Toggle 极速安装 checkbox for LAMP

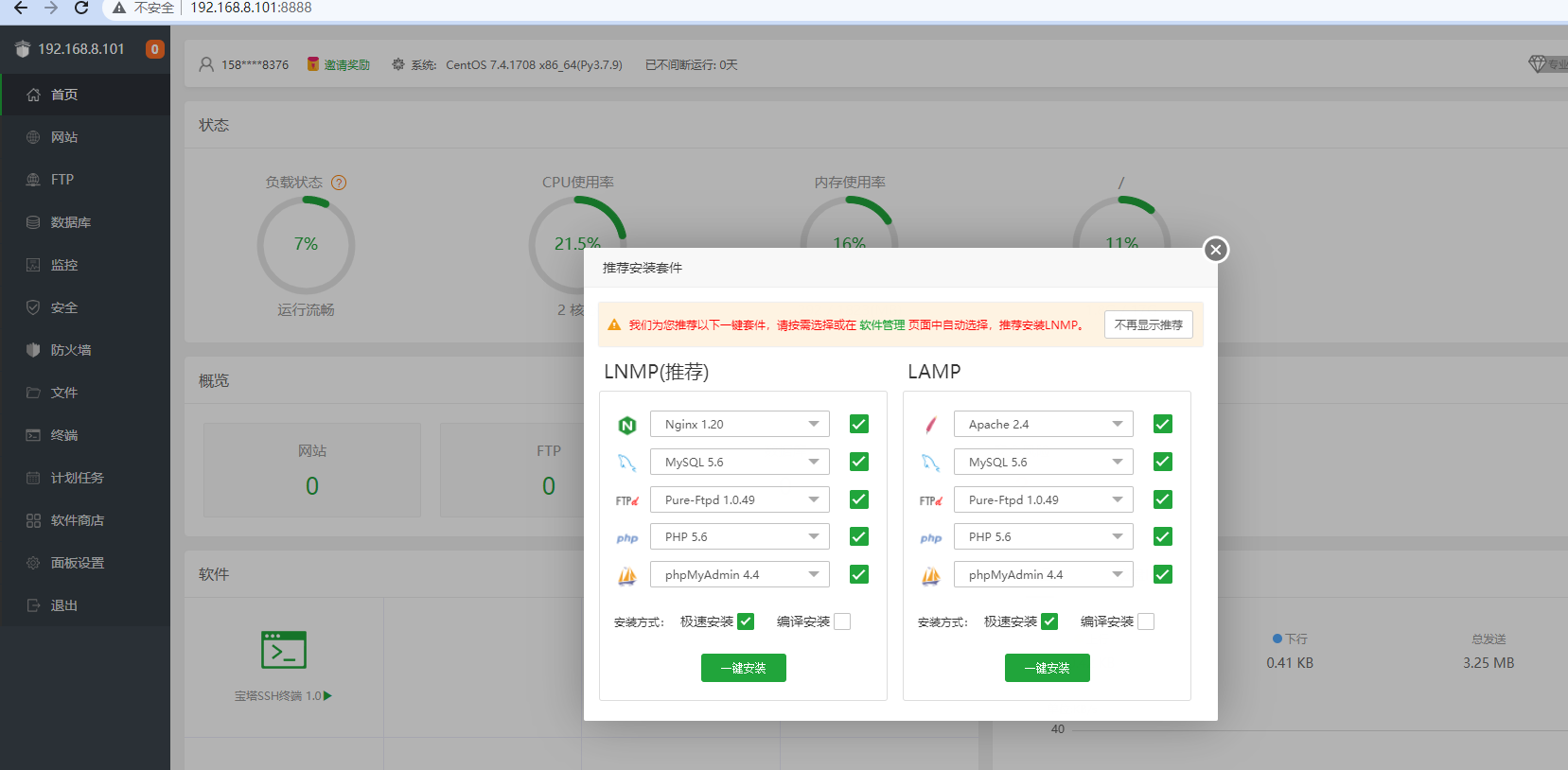click(1049, 621)
